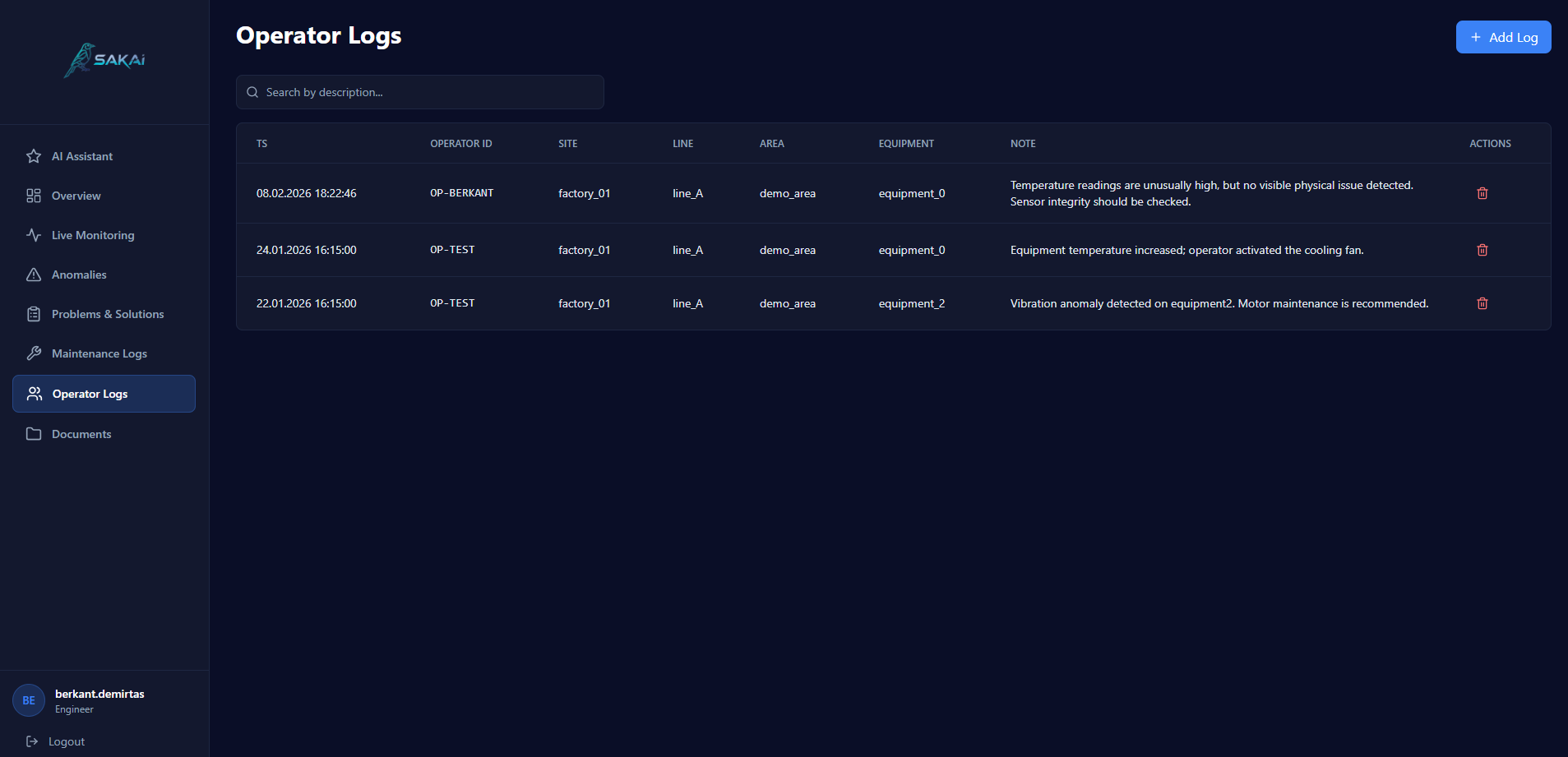Go to Live Monitoring
This screenshot has height=757, width=1568.
(x=92, y=235)
